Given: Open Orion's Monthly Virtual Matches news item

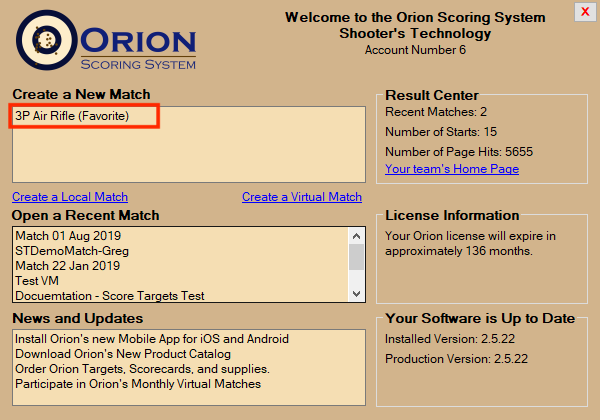Looking at the screenshot, I should coord(138,384).
